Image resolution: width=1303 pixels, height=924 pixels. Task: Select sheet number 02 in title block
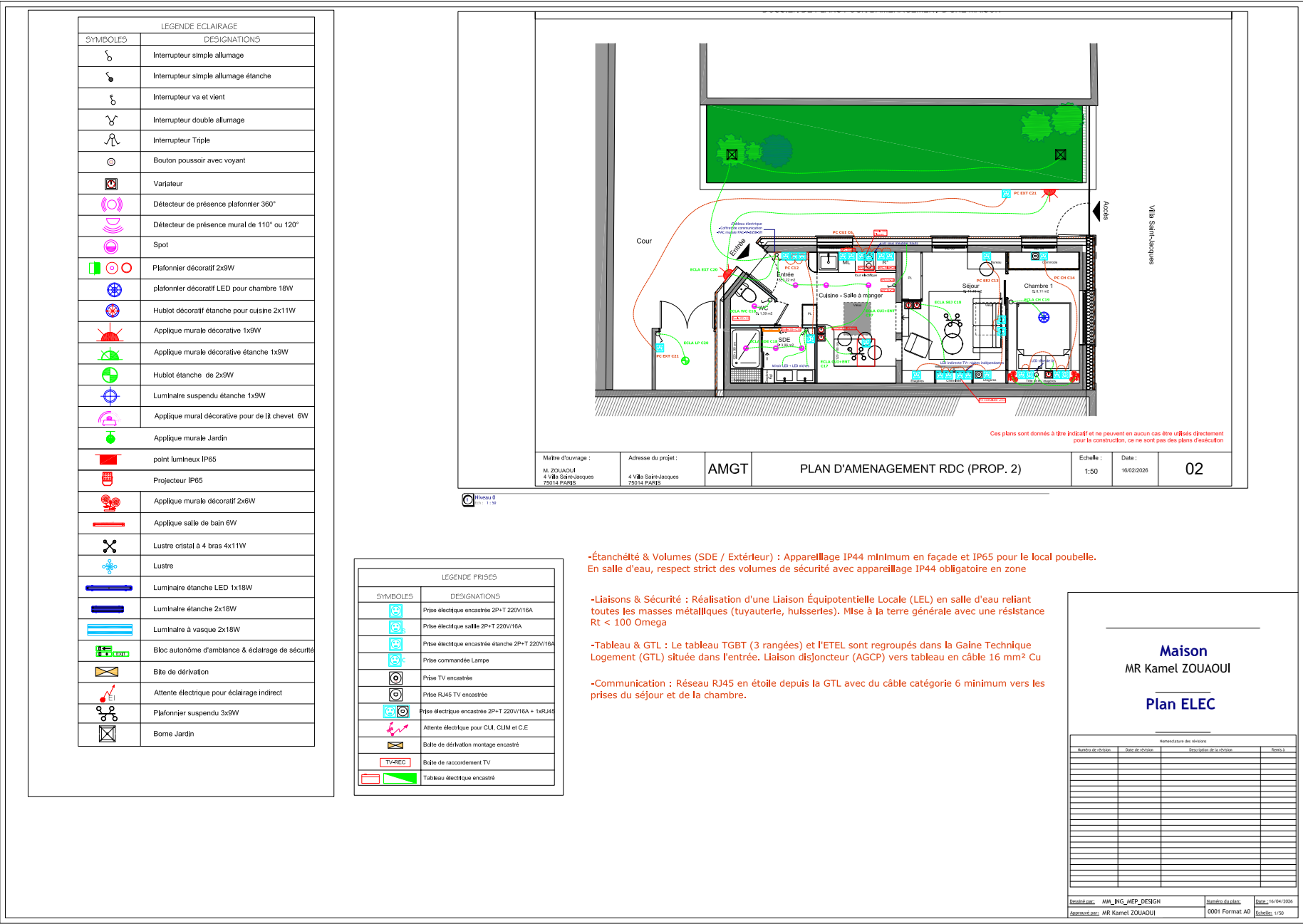coord(1194,469)
